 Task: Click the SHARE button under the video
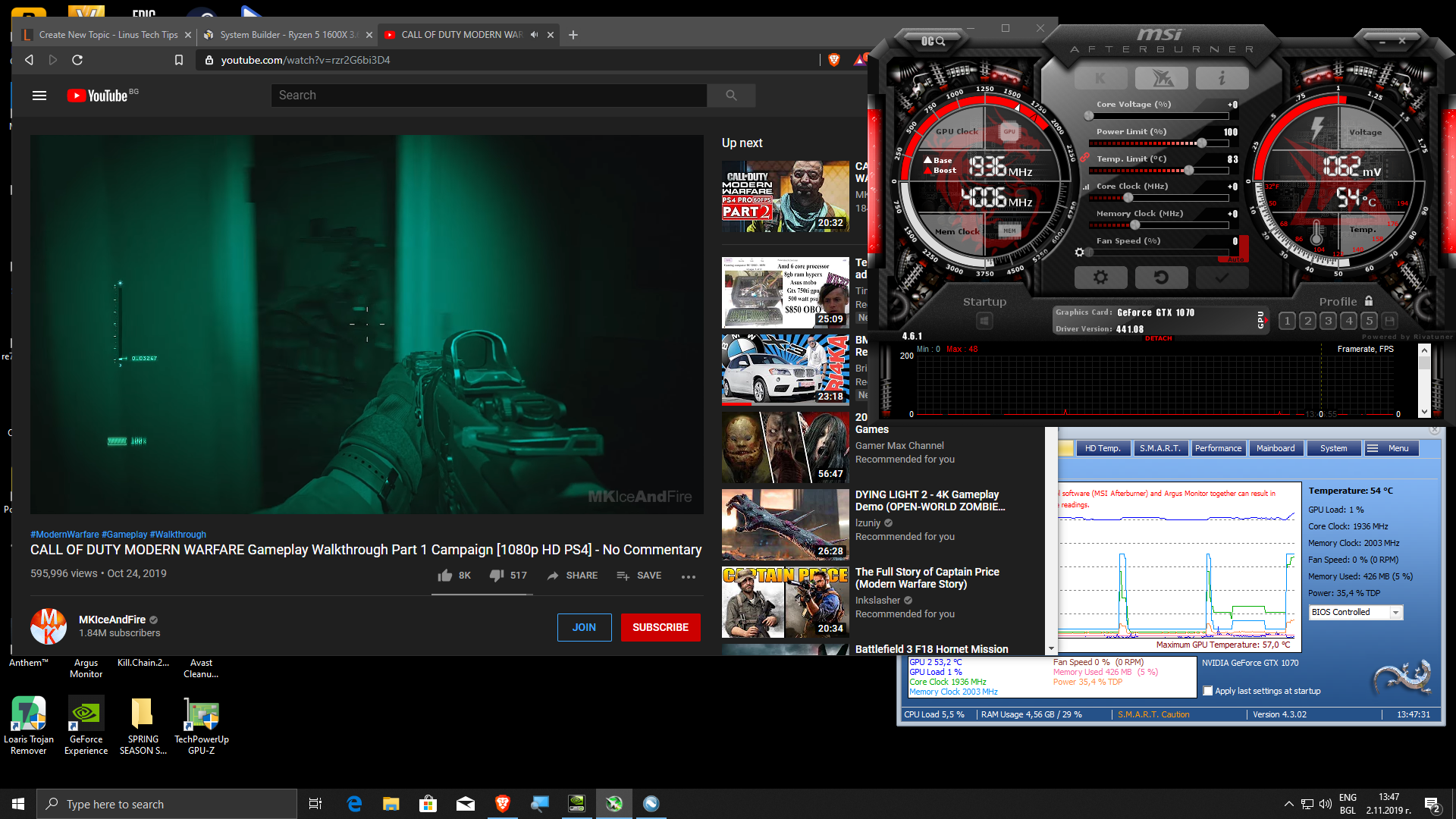point(572,576)
